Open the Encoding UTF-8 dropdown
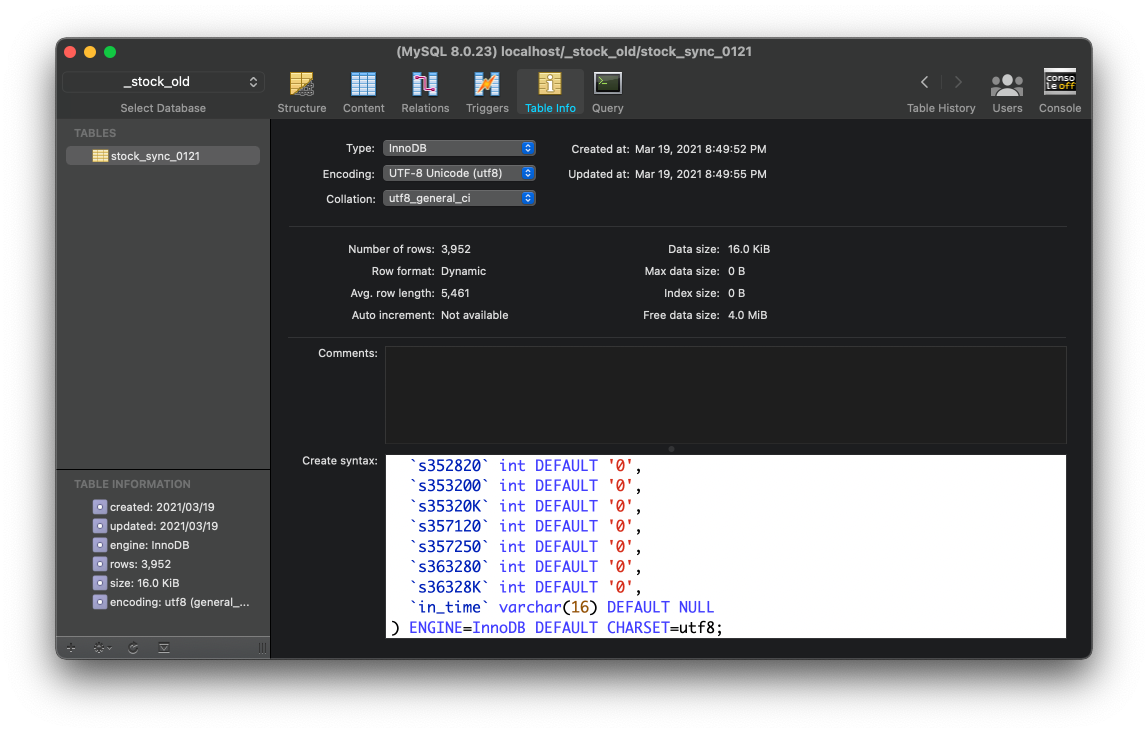 point(459,173)
